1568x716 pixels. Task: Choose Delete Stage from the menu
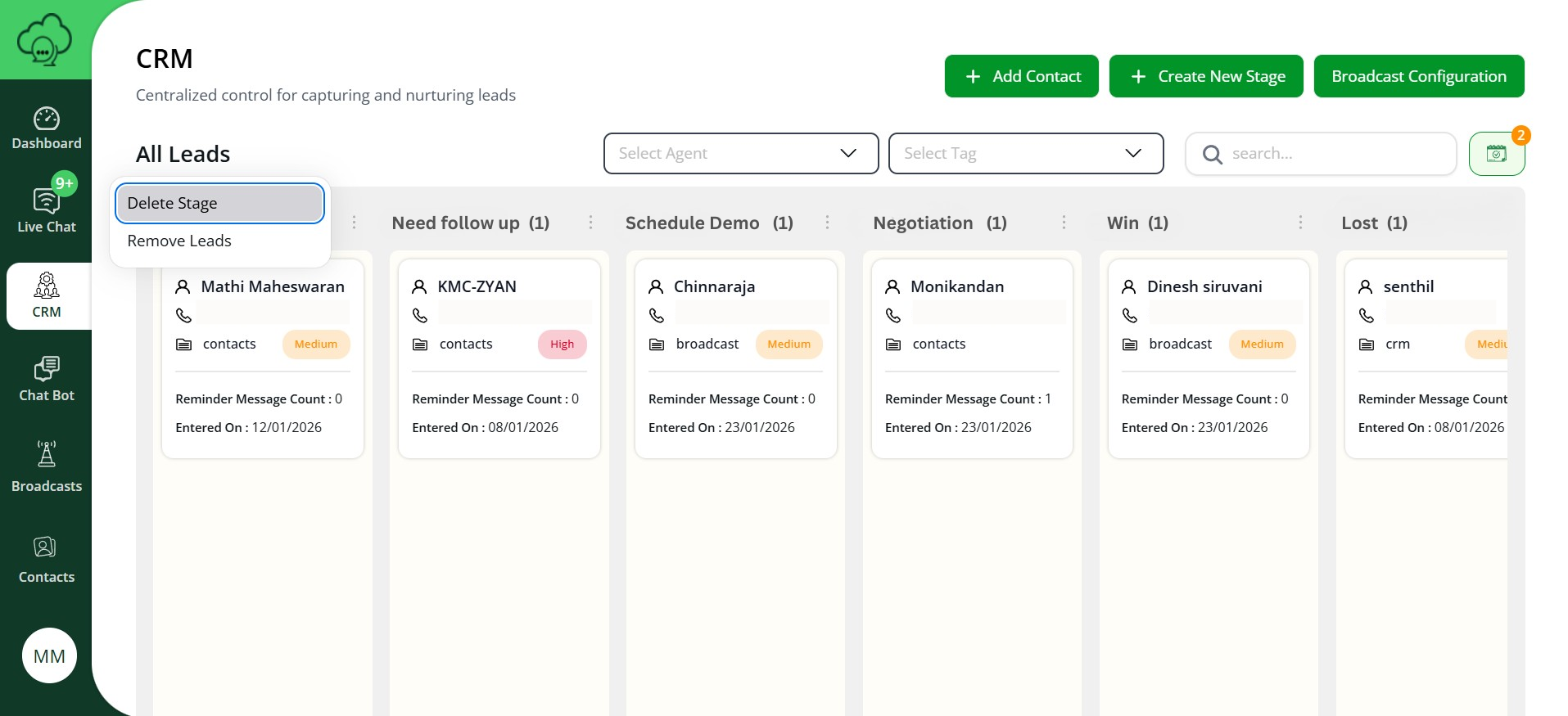(219, 204)
